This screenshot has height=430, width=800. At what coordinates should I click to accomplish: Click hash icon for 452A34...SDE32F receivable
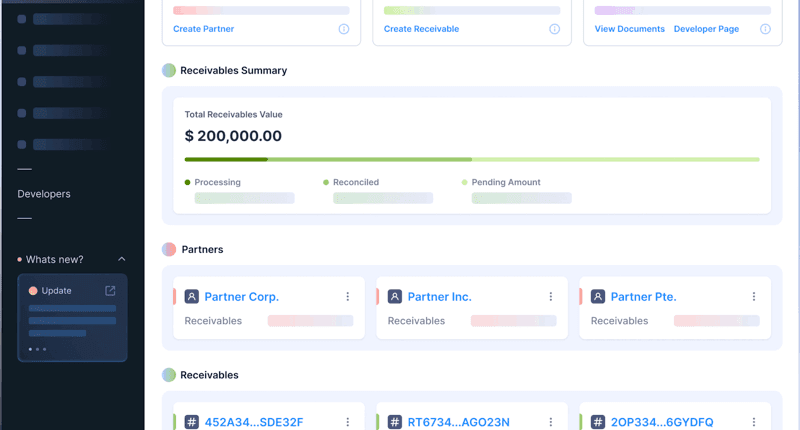[192, 422]
